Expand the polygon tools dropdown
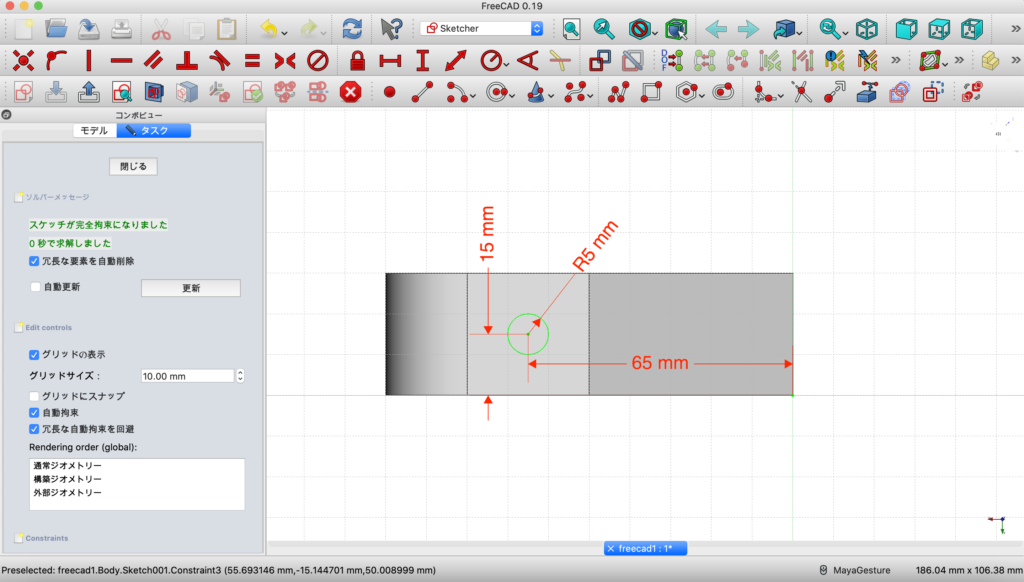The width and height of the screenshot is (1024, 582). [701, 97]
